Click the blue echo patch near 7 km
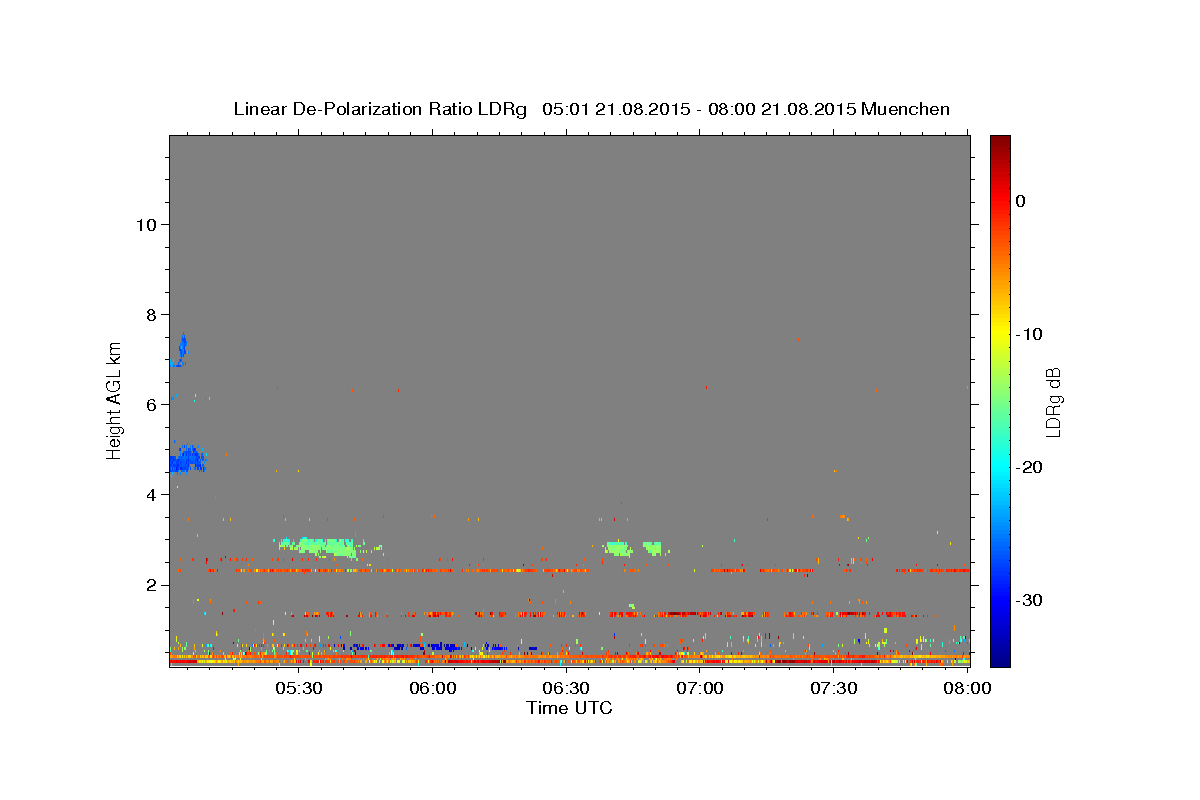 coord(180,351)
